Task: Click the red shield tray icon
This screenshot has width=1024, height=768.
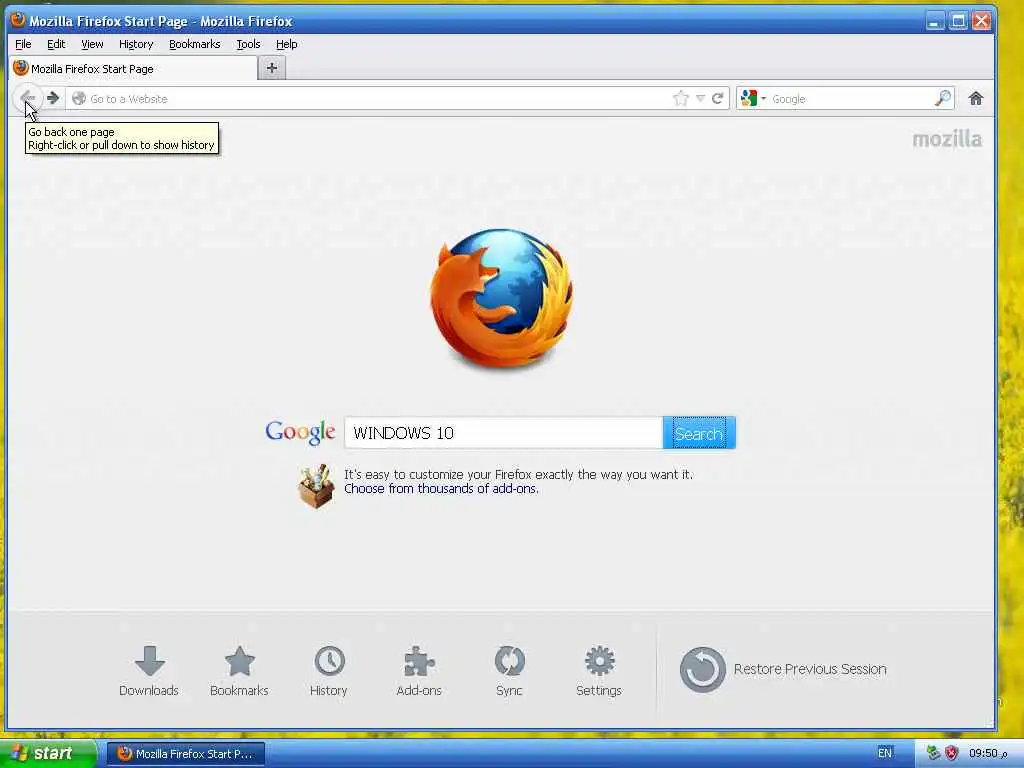Action: (x=952, y=753)
